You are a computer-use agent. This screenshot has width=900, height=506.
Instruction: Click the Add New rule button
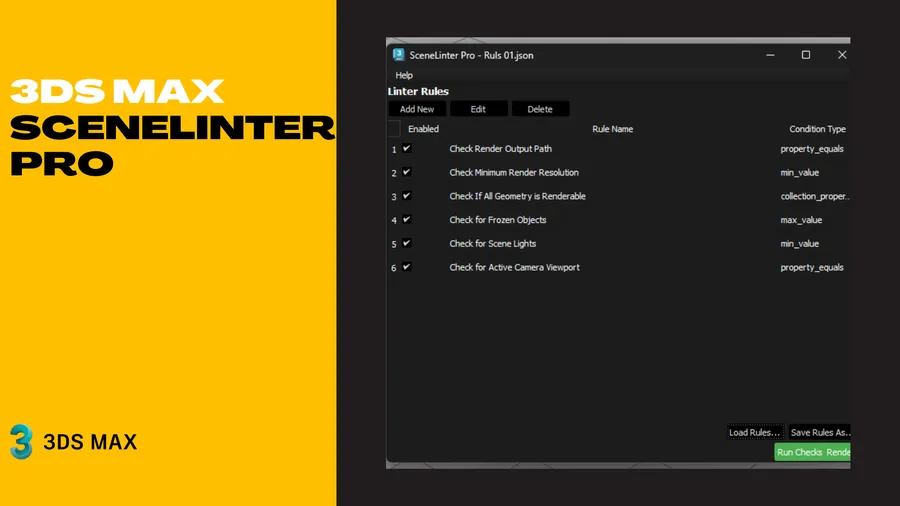[x=417, y=109]
